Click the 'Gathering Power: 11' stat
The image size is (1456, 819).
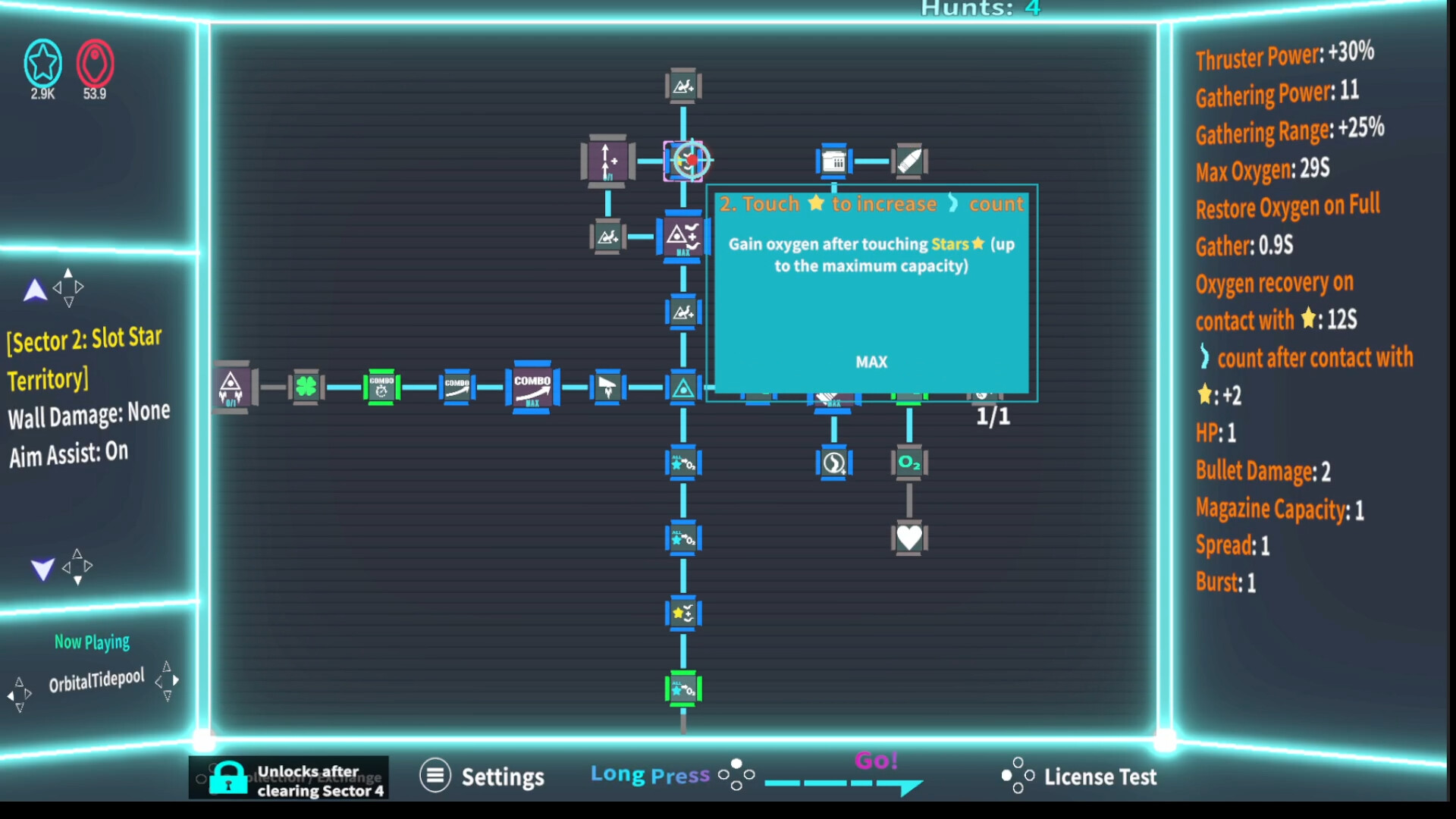[1277, 93]
